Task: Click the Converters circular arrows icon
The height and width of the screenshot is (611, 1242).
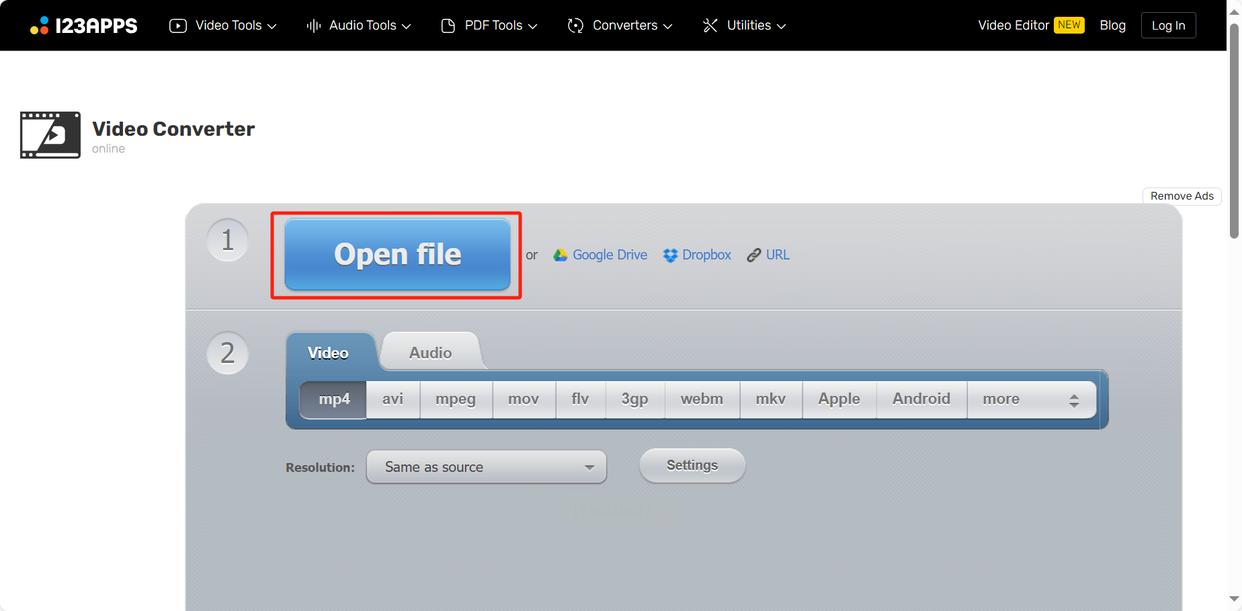Action: pos(575,25)
